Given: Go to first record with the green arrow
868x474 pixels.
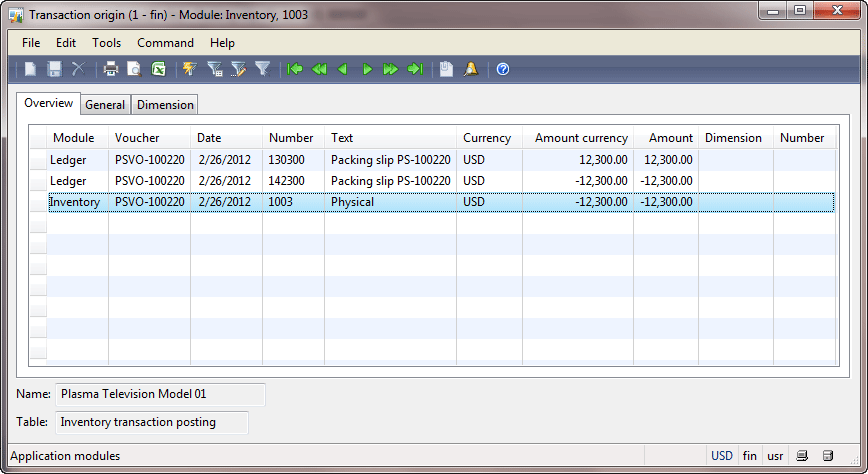Looking at the screenshot, I should (295, 69).
